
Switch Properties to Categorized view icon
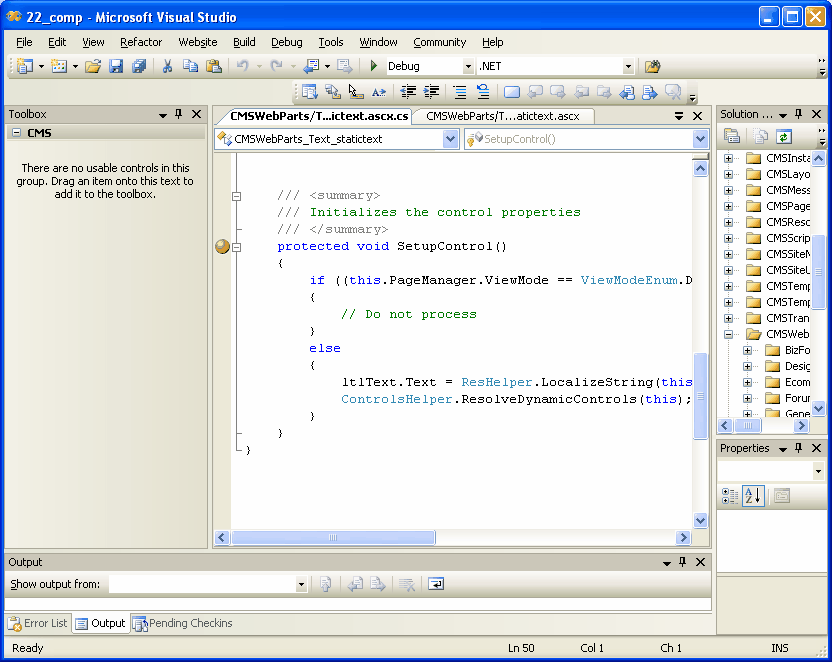coord(730,496)
